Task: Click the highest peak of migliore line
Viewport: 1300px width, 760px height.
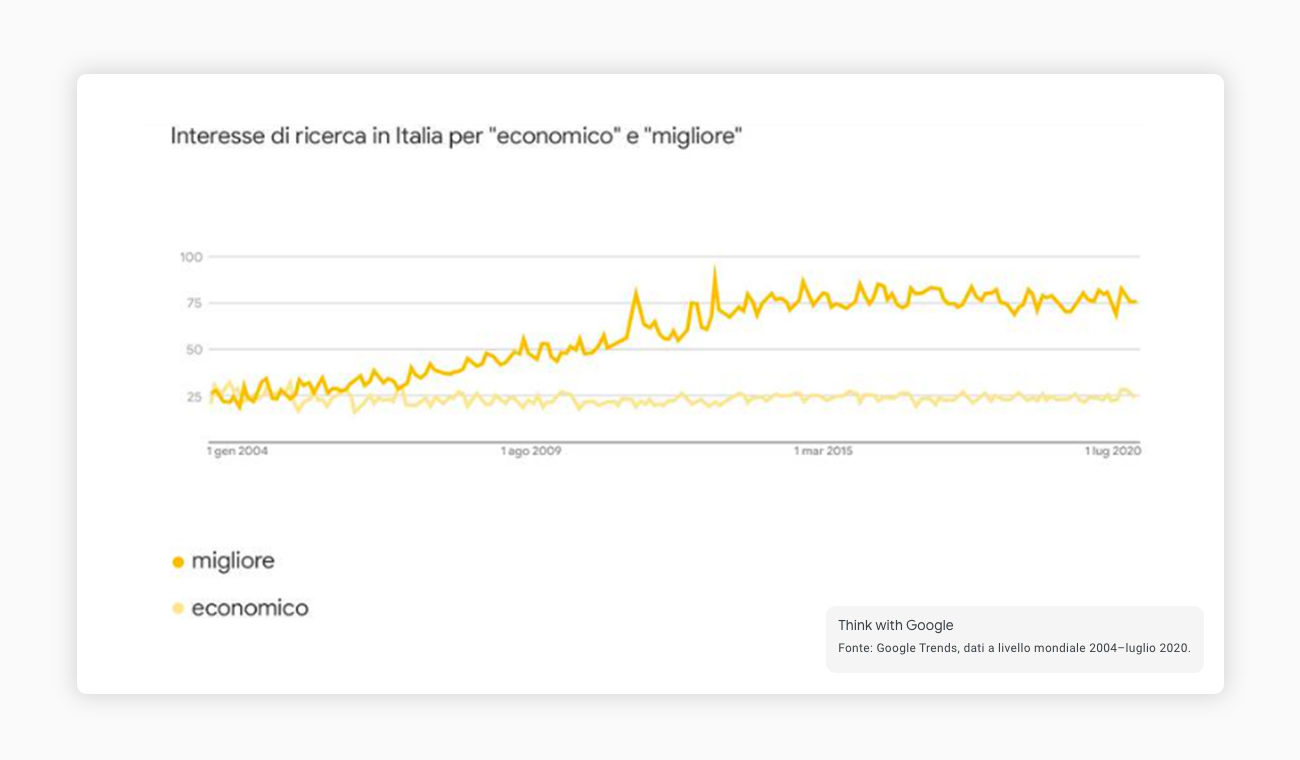Action: [714, 269]
